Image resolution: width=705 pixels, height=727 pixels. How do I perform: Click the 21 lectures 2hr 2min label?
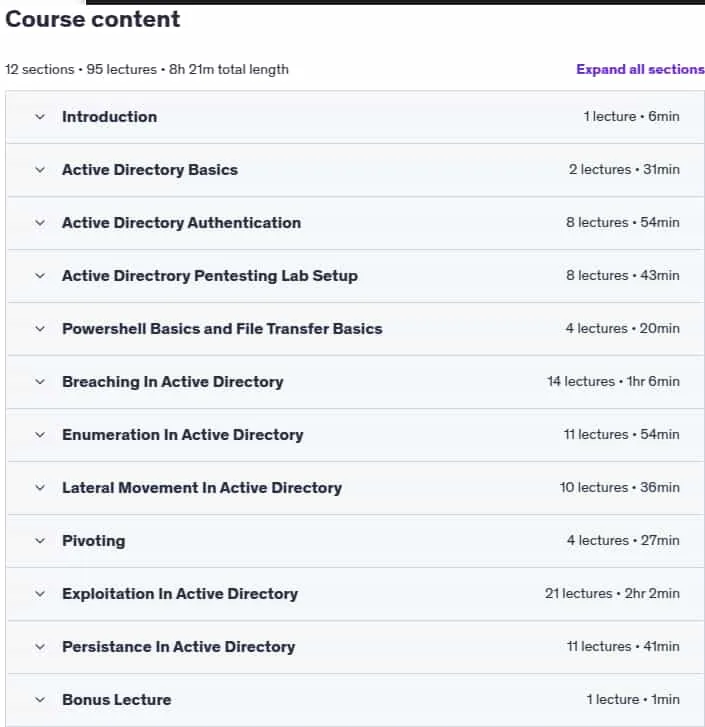pos(612,593)
